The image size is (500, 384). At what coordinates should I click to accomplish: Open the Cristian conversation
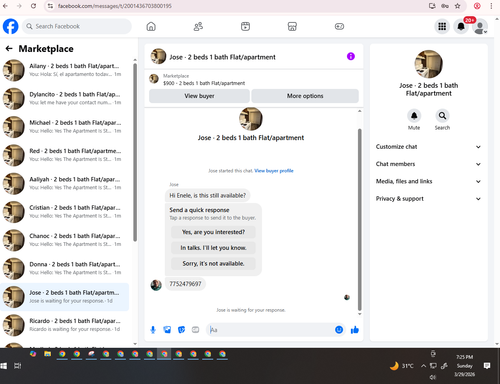(x=65, y=212)
